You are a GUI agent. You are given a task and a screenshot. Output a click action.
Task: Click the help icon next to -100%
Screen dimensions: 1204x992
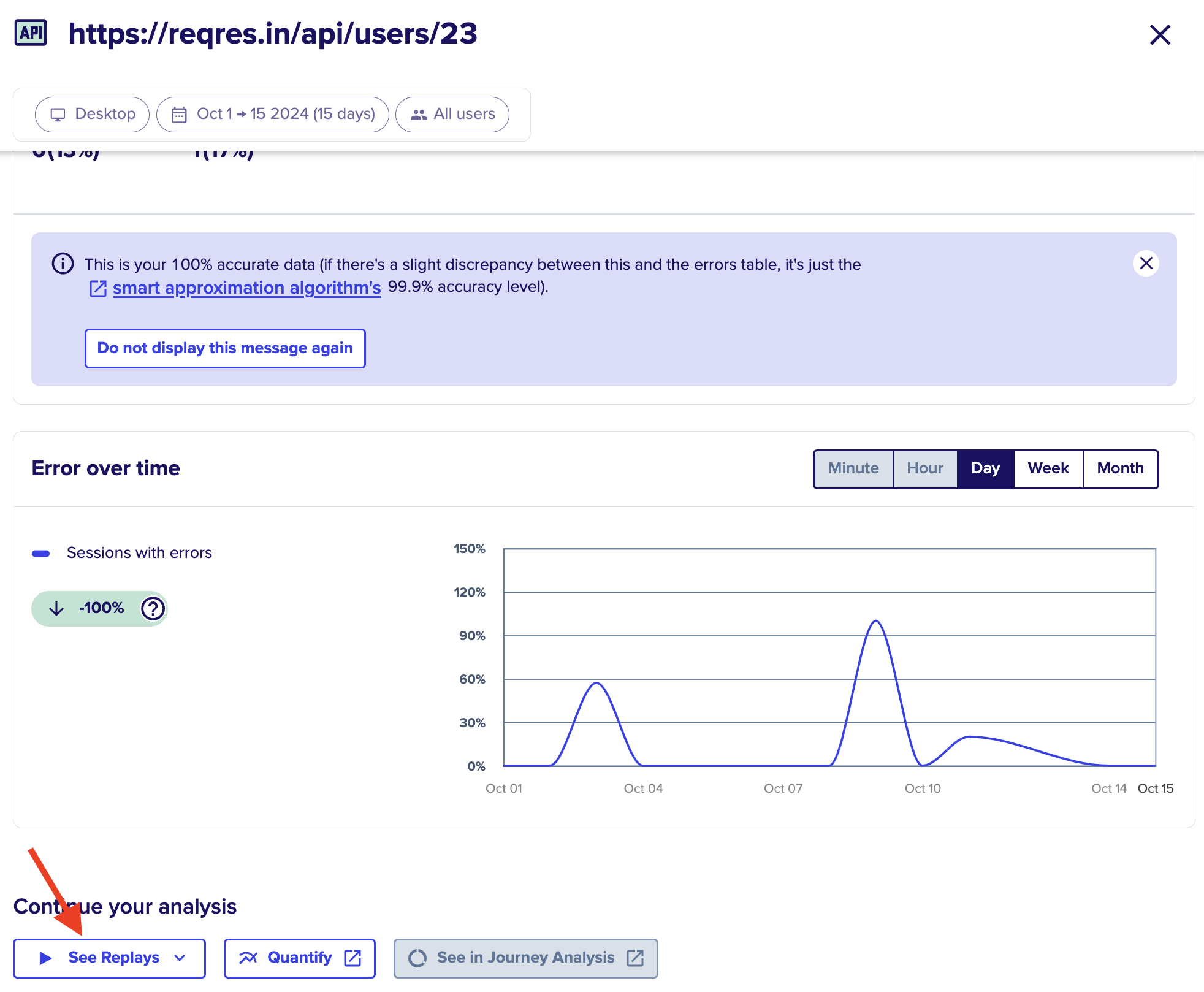tap(153, 609)
